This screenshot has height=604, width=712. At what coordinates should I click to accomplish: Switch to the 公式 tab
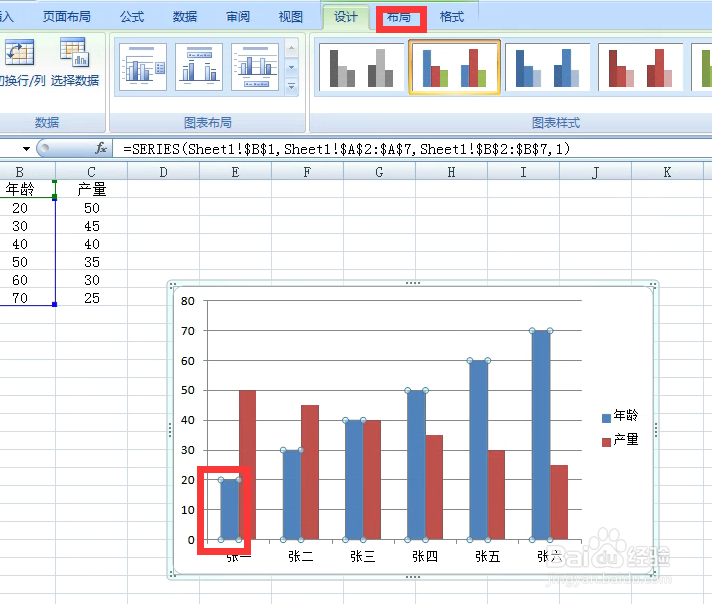click(x=132, y=17)
